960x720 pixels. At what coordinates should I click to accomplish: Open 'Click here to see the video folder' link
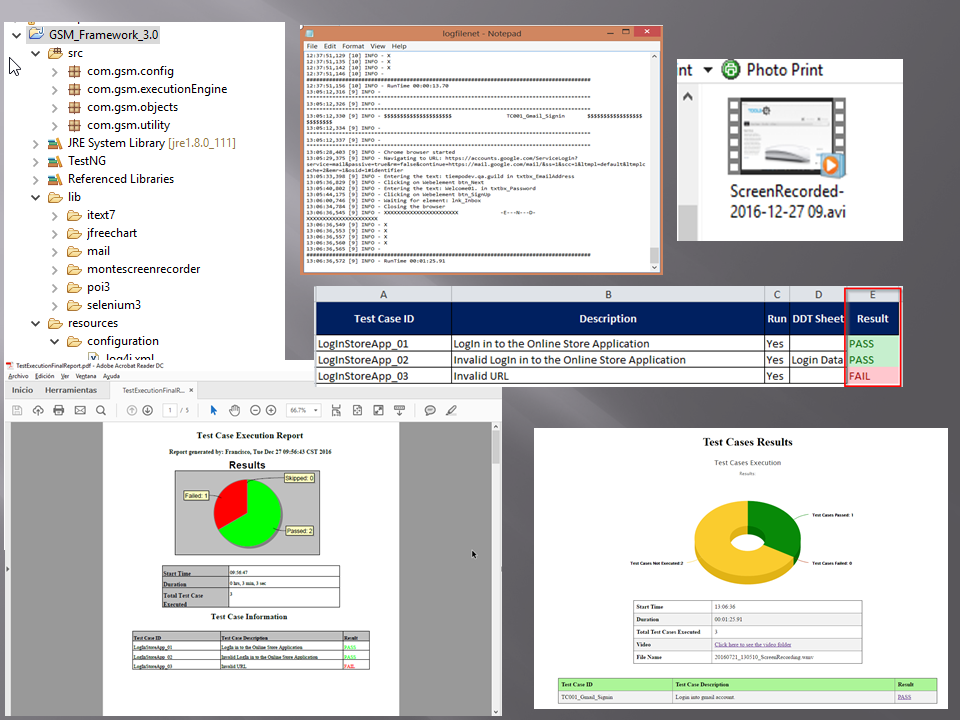(x=753, y=645)
